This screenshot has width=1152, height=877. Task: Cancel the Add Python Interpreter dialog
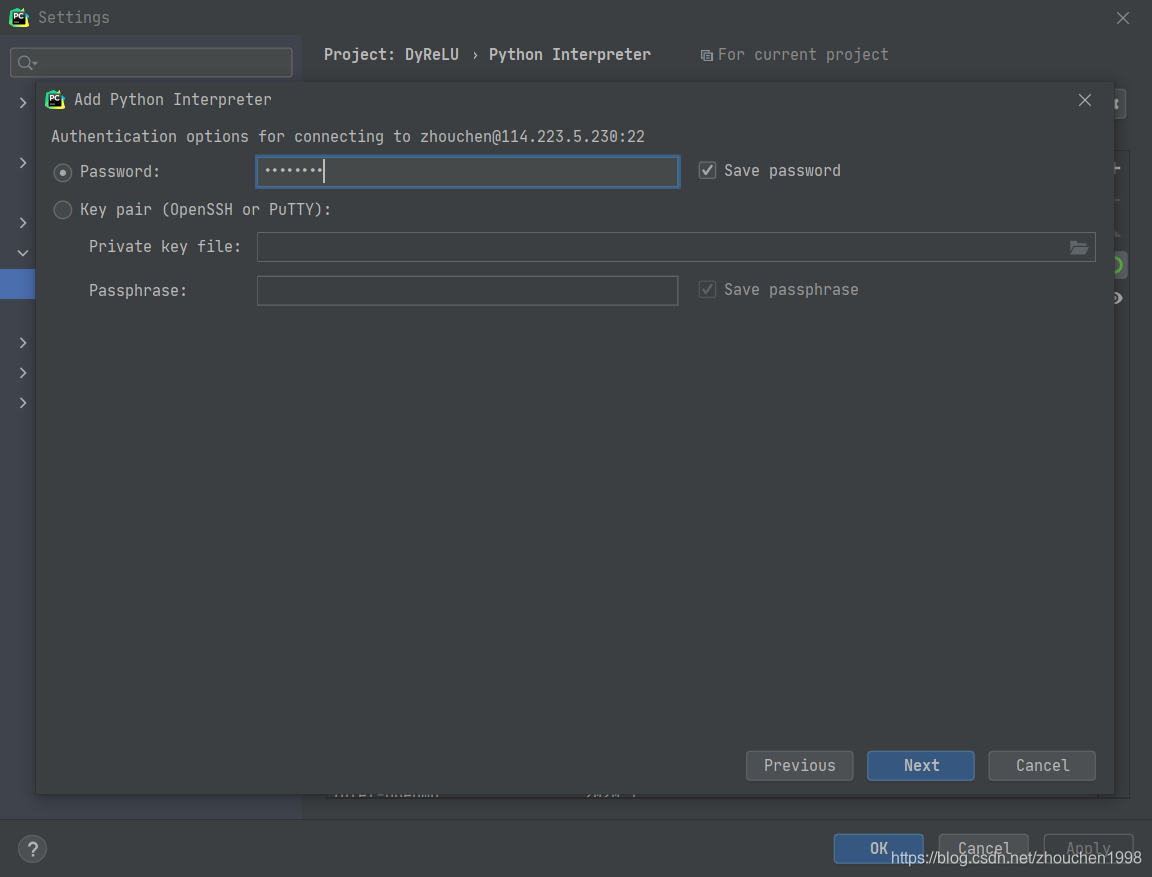[x=1042, y=765]
